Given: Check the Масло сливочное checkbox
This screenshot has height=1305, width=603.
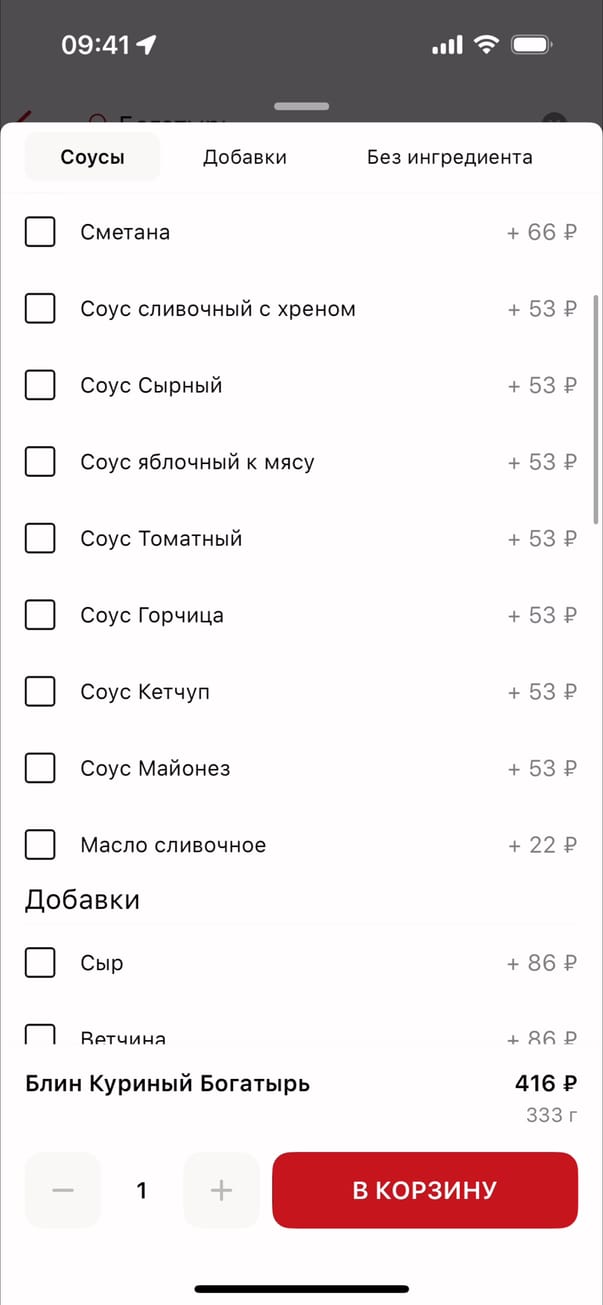Looking at the screenshot, I should [x=40, y=845].
